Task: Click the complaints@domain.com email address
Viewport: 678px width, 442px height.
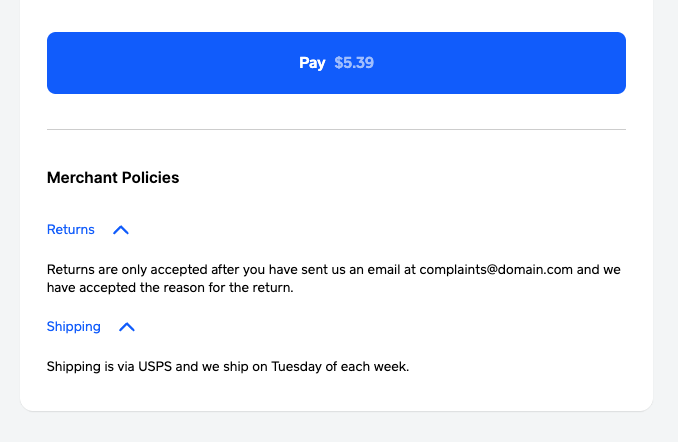Action: pos(496,270)
